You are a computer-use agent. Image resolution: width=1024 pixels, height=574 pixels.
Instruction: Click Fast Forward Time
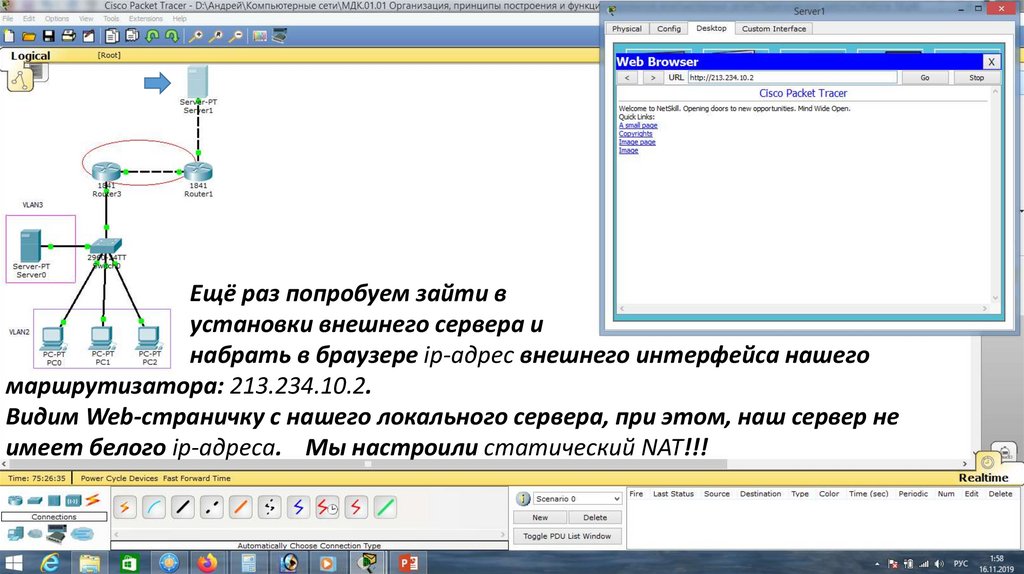(197, 479)
